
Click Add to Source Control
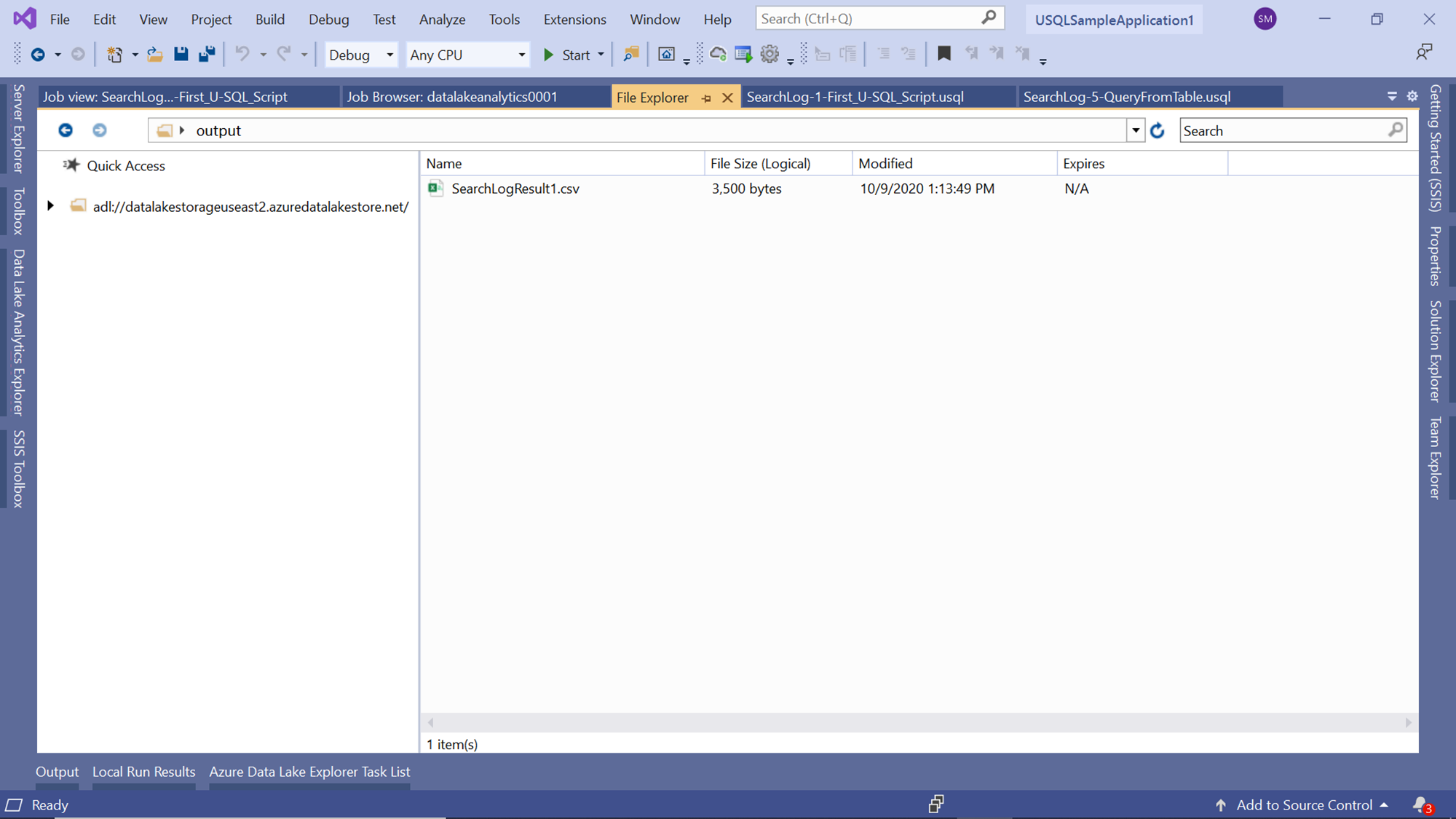click(1303, 804)
